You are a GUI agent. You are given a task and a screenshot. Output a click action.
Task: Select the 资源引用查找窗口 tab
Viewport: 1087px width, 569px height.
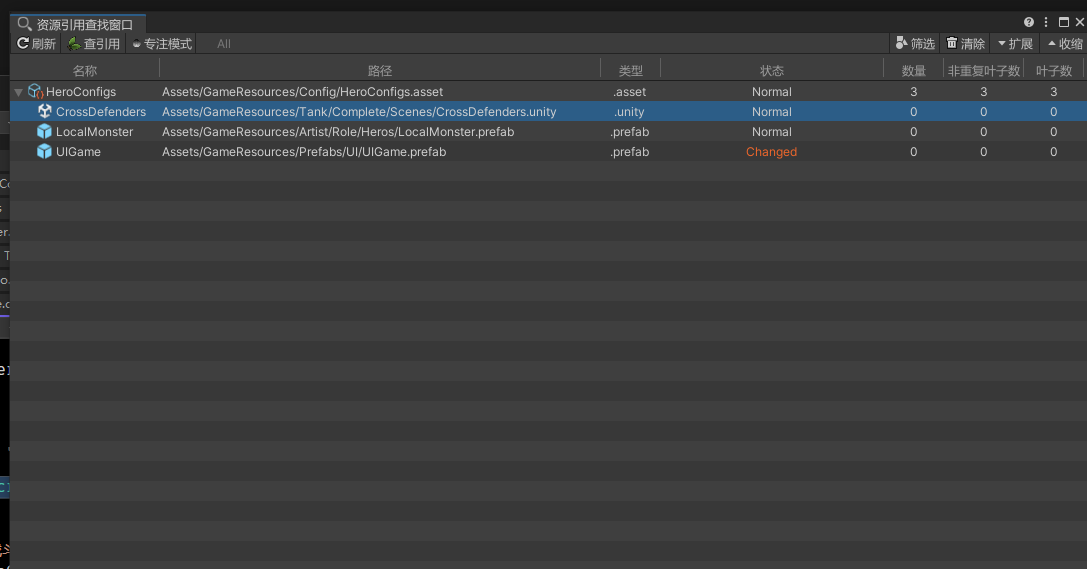click(76, 24)
